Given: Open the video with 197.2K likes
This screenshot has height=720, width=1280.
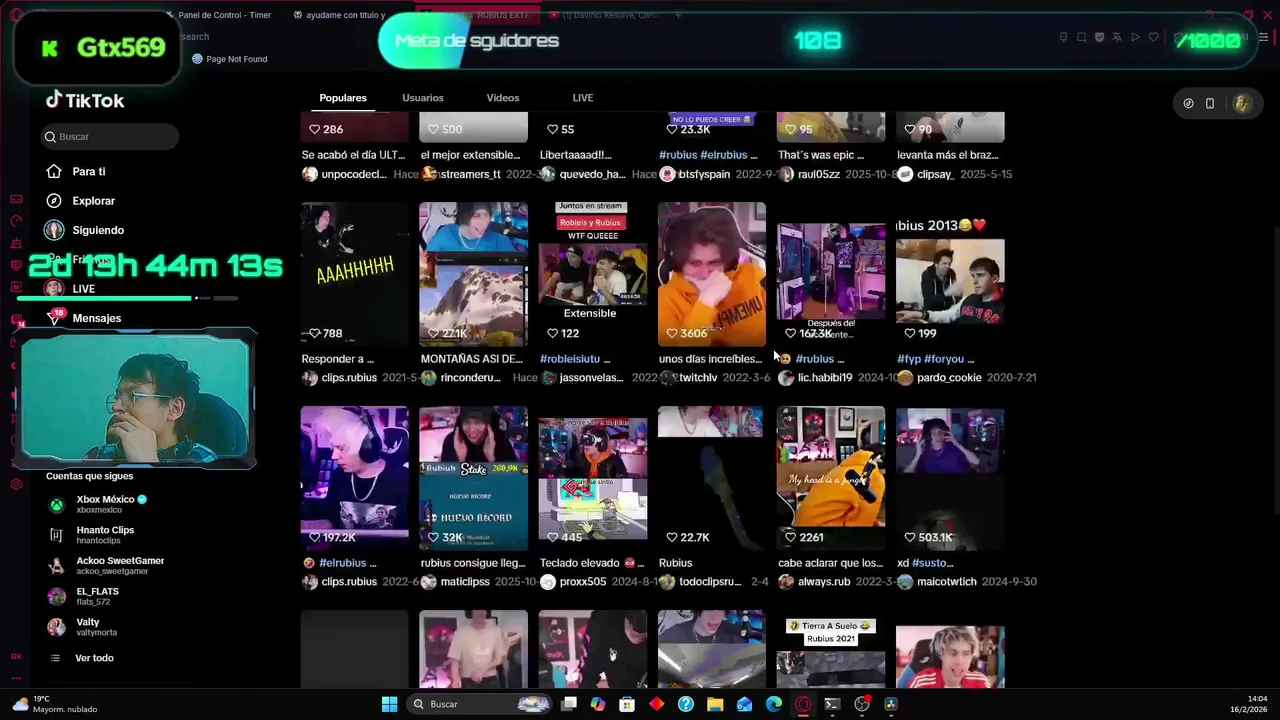Looking at the screenshot, I should 354,478.
